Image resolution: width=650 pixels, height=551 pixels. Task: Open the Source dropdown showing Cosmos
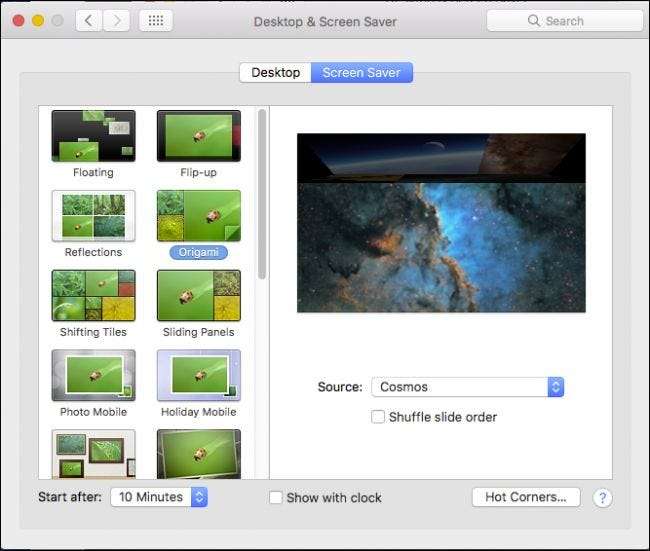click(467, 387)
